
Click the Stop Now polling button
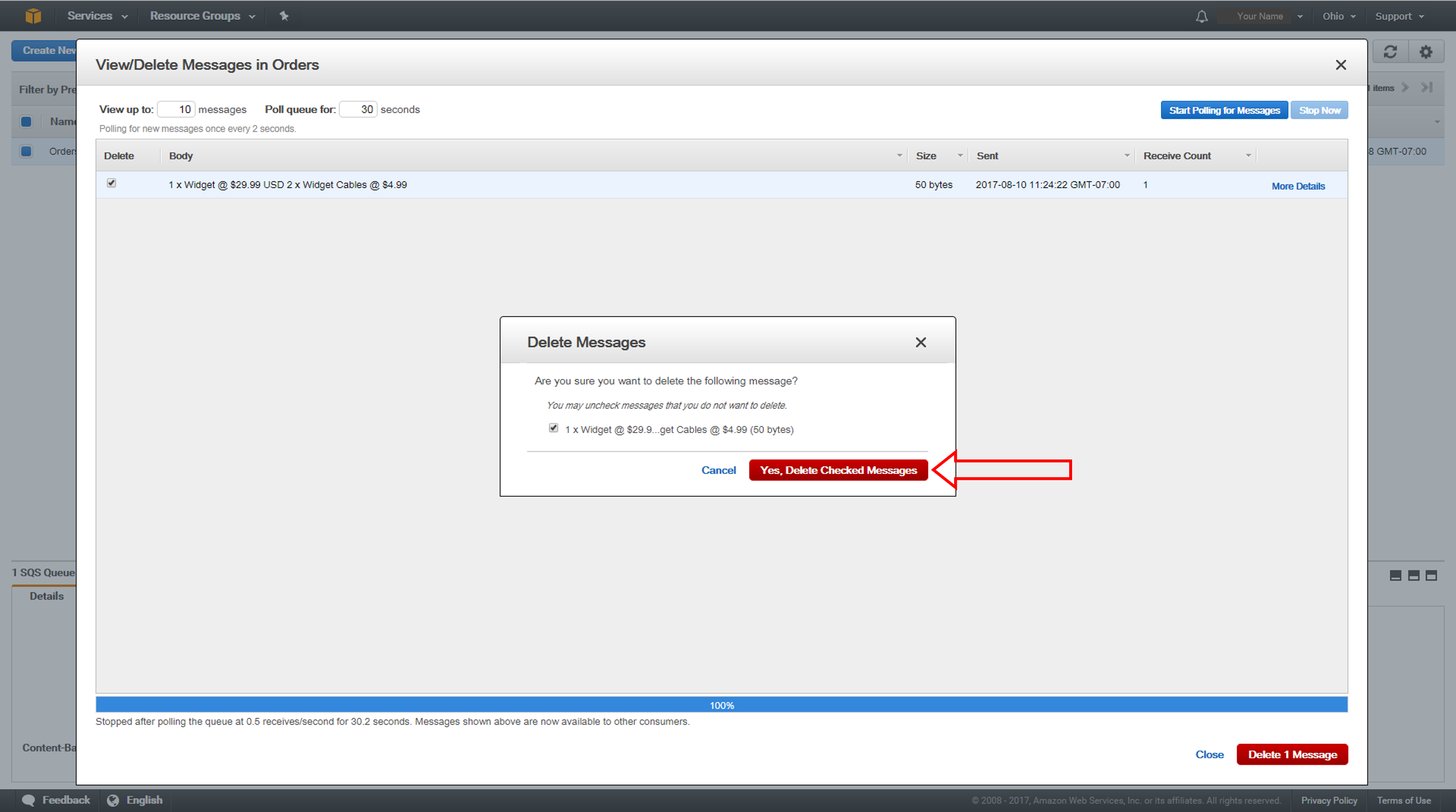(1320, 110)
